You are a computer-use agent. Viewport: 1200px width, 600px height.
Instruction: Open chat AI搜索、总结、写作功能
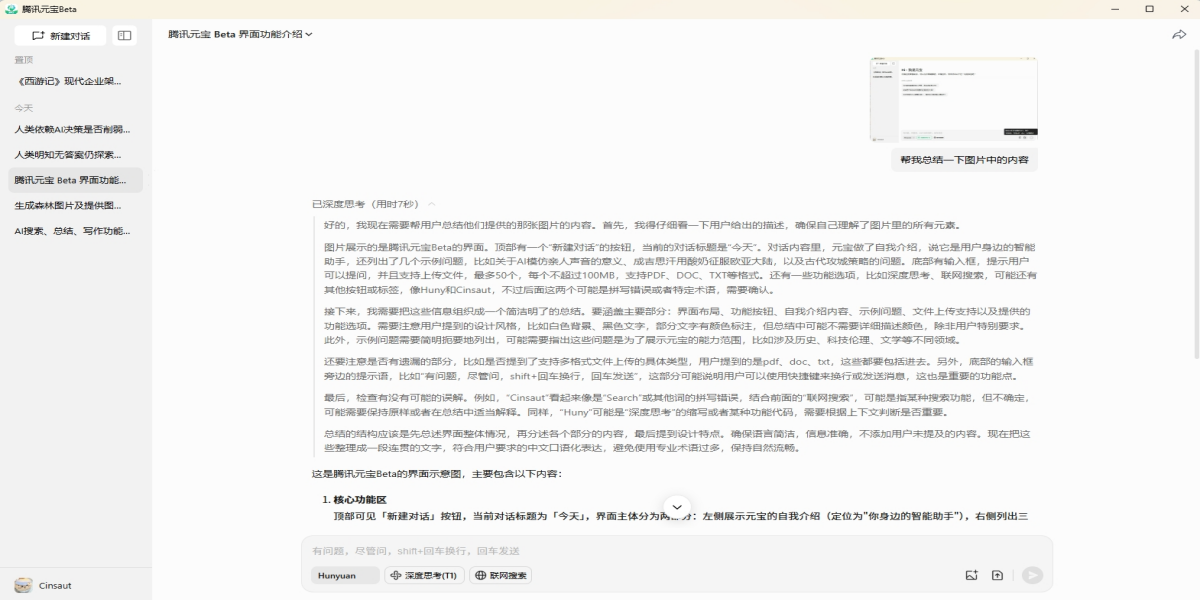(x=72, y=231)
